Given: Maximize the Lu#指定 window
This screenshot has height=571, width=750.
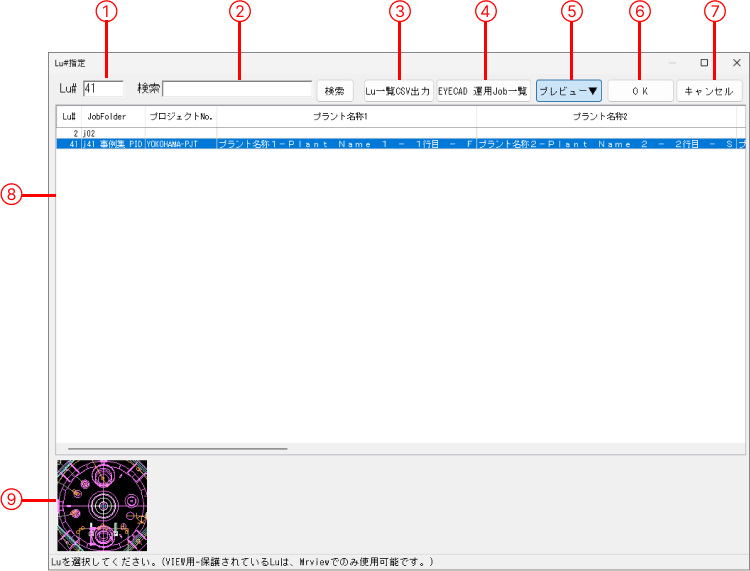Looking at the screenshot, I should click(x=704, y=63).
